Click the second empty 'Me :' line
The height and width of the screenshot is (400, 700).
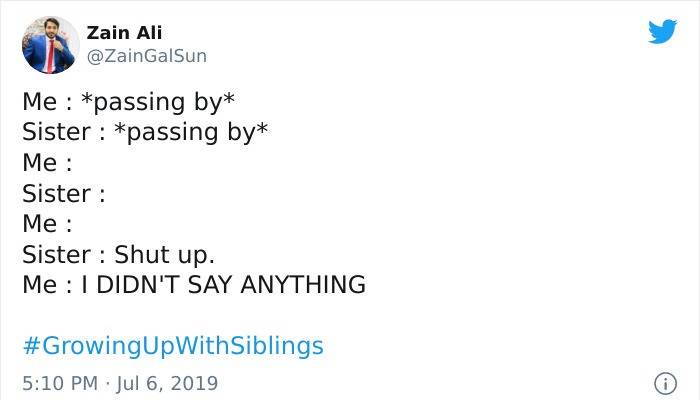point(47,224)
